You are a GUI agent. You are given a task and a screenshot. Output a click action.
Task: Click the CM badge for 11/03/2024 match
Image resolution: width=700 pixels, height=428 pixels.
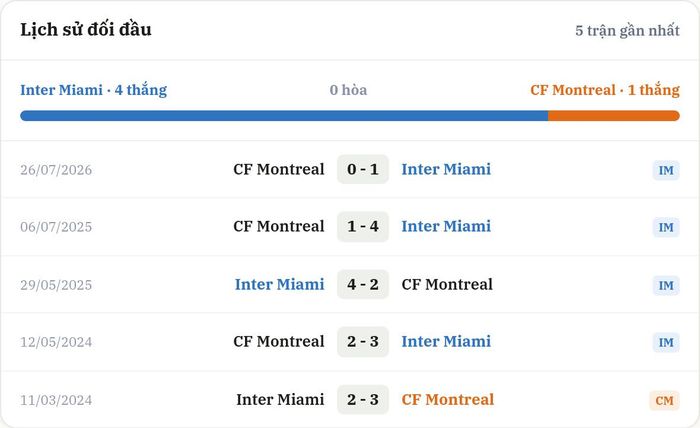pyautogui.click(x=664, y=400)
